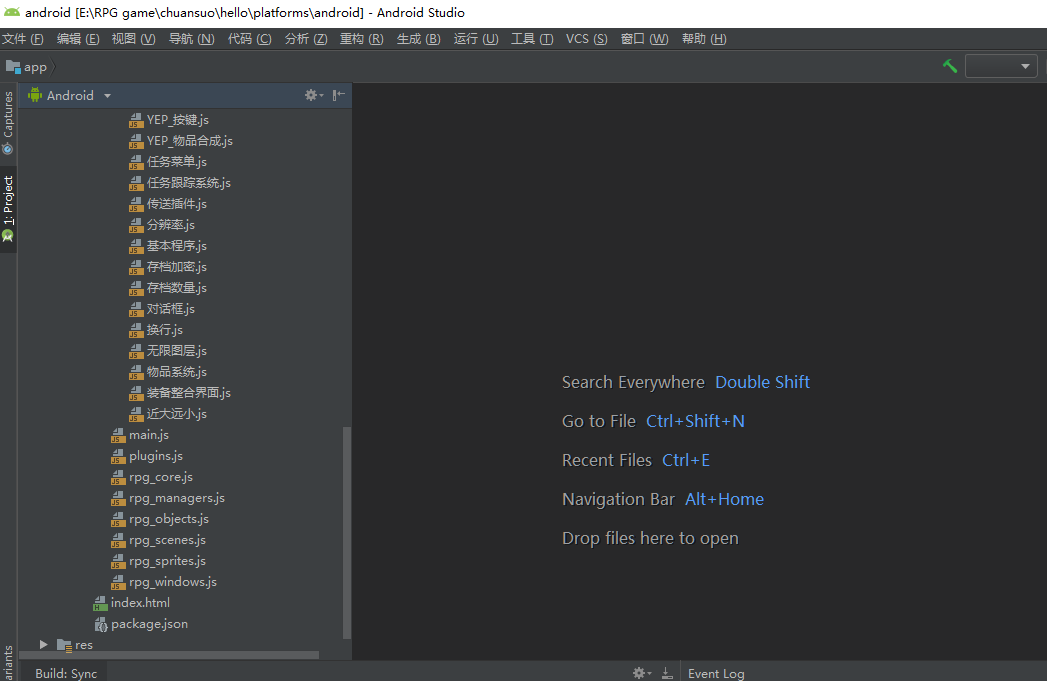1047x681 pixels.
Task: Click the index.html file icon
Action: point(100,604)
